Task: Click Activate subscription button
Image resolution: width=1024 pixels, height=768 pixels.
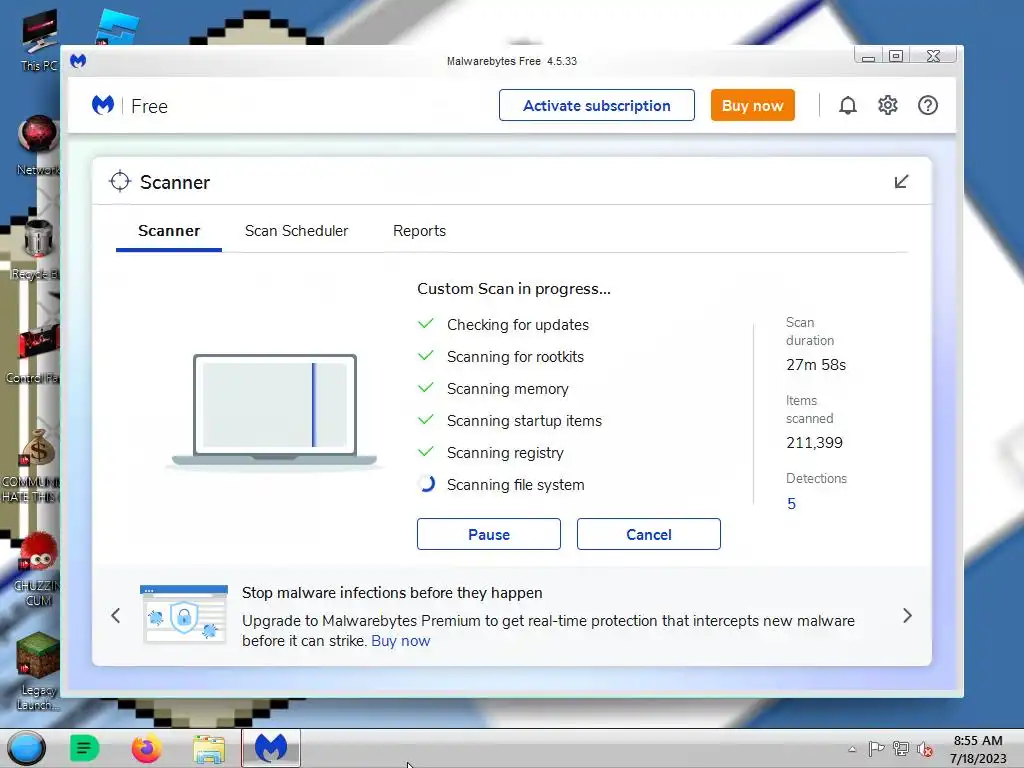Action: tap(597, 105)
